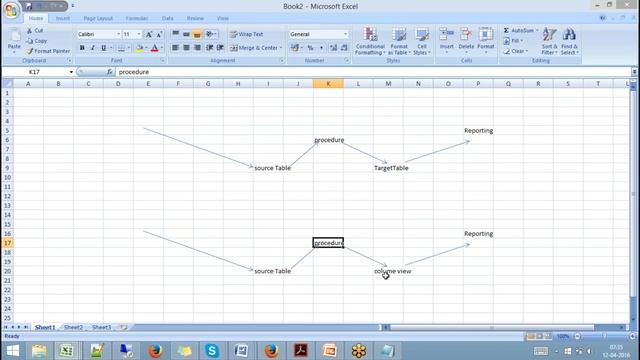The image size is (640, 360).
Task: Click the Insert cells button
Action: pyautogui.click(x=447, y=40)
